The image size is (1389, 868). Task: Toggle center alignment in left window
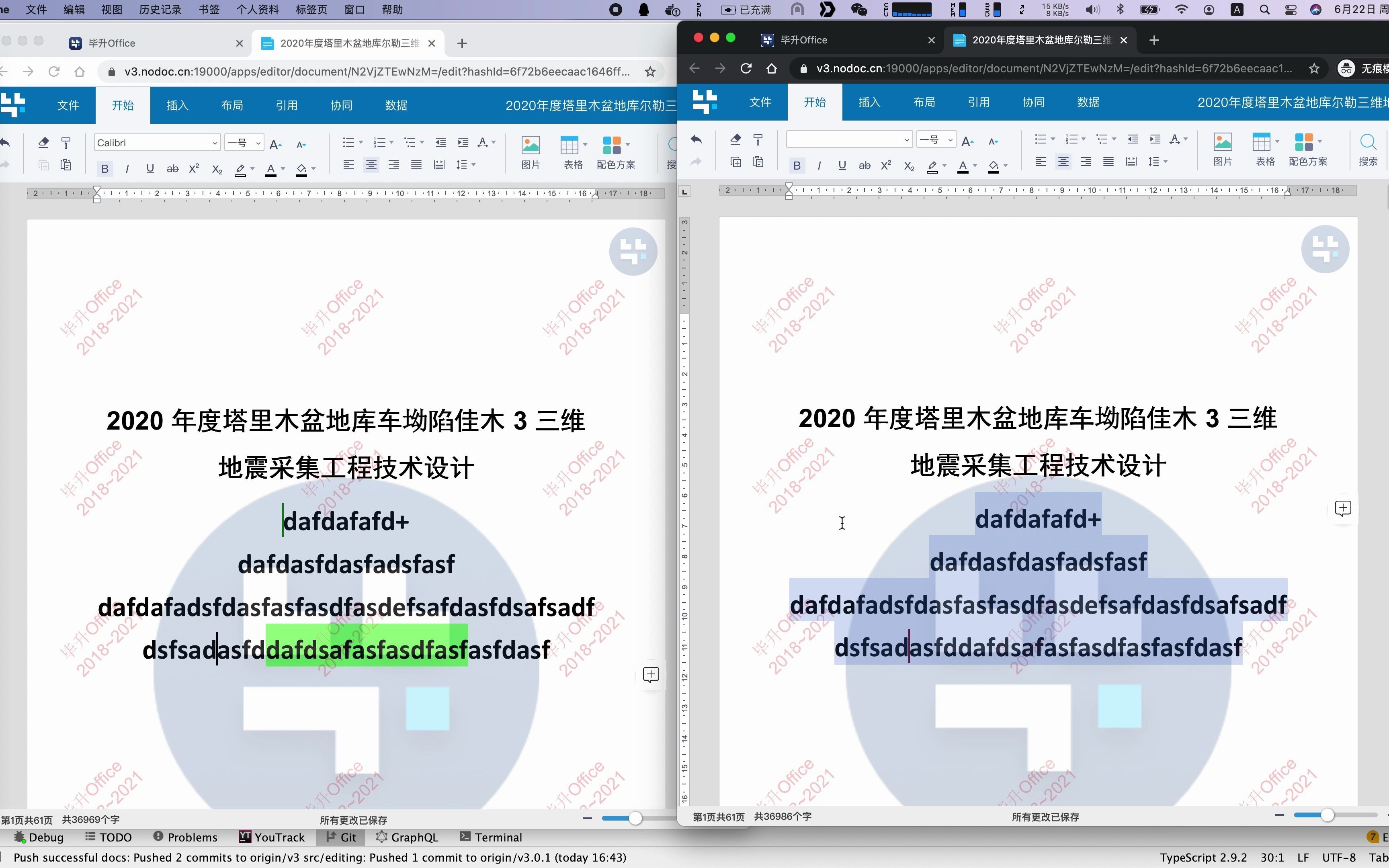click(371, 165)
